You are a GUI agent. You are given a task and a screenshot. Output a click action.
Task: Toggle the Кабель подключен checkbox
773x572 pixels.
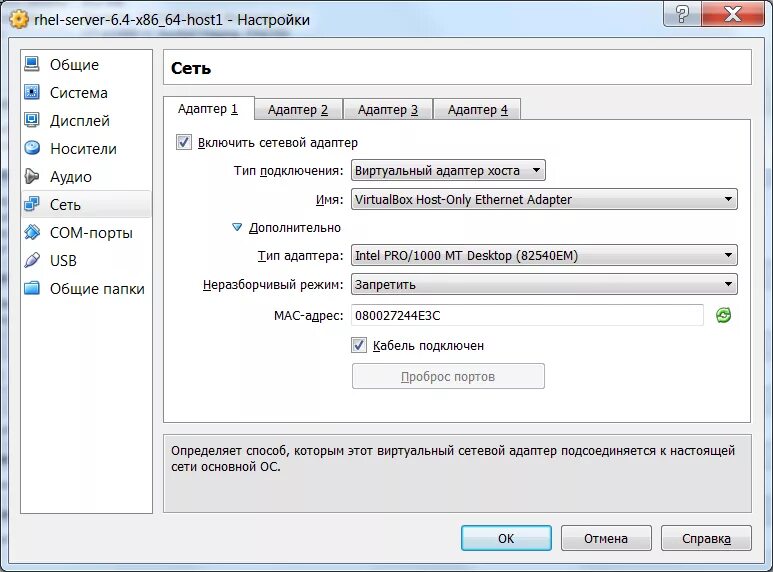359,345
